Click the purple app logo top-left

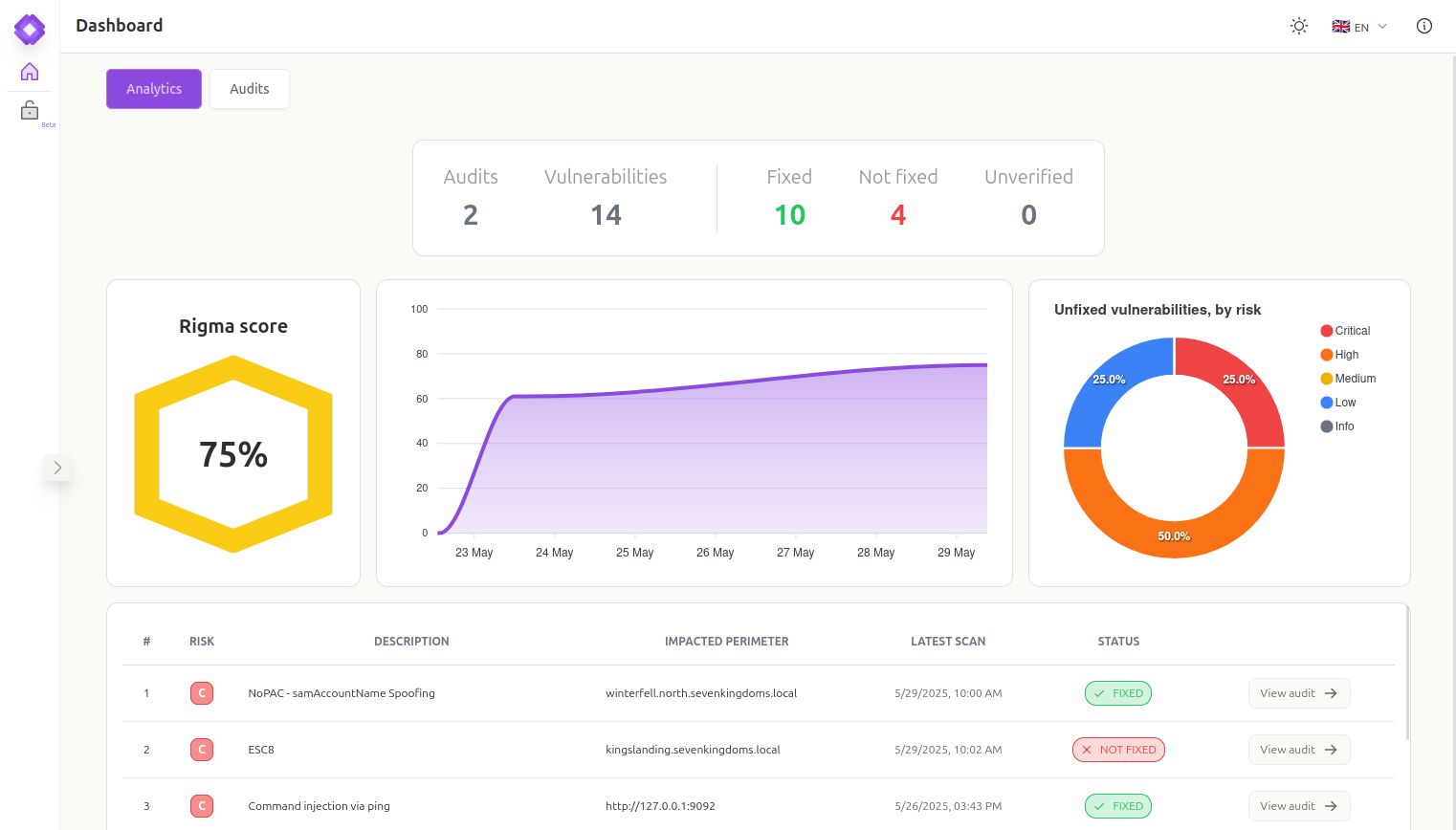point(30,30)
